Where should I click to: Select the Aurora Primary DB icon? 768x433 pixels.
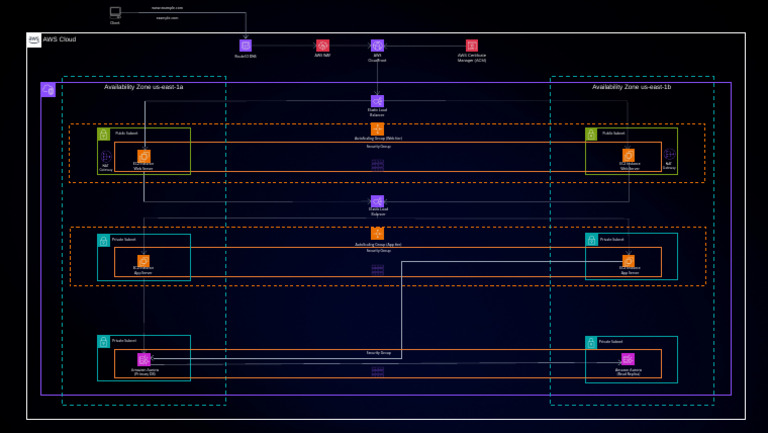[144, 360]
